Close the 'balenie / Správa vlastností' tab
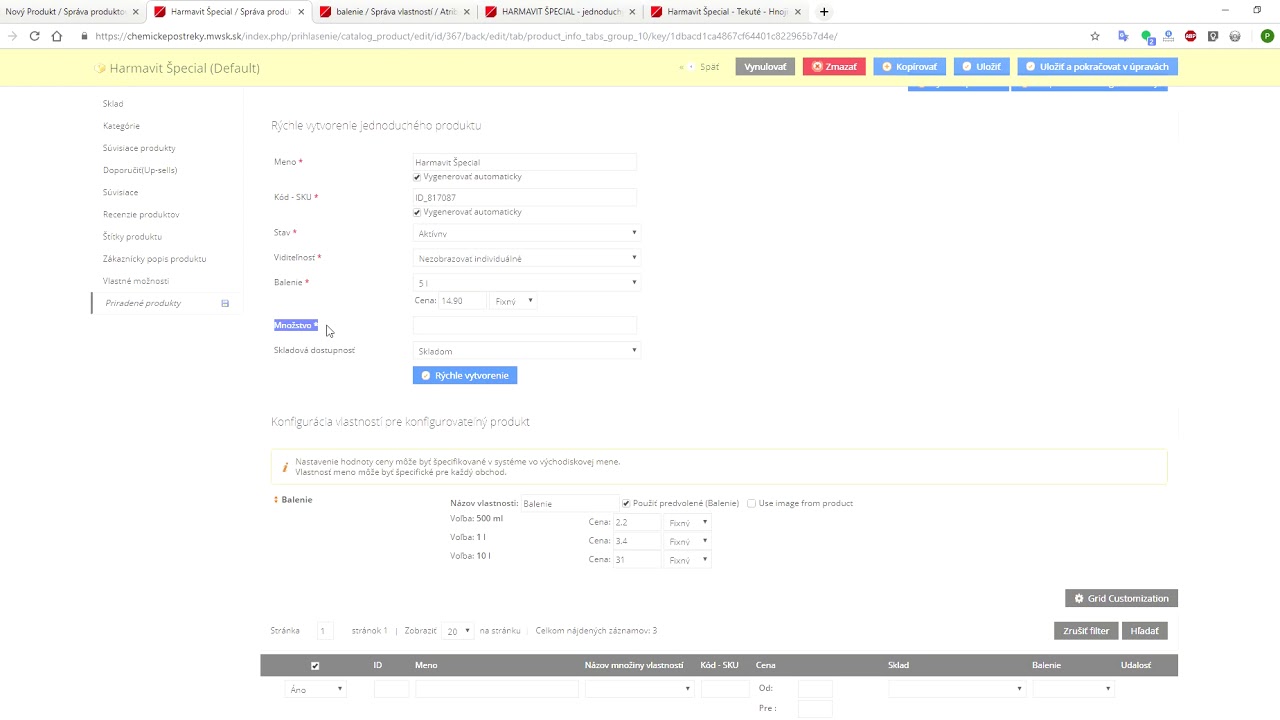The image size is (1280, 720). click(466, 12)
